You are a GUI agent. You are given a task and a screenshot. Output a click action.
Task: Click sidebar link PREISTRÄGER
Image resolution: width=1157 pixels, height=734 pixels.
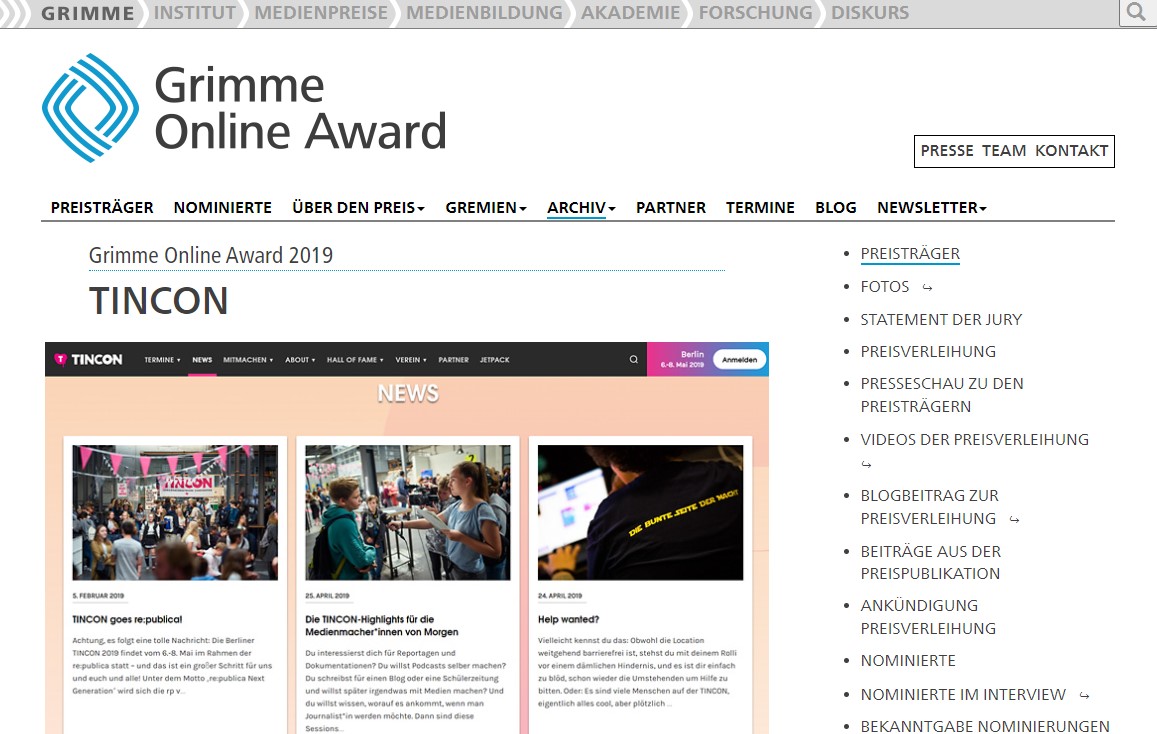[910, 254]
